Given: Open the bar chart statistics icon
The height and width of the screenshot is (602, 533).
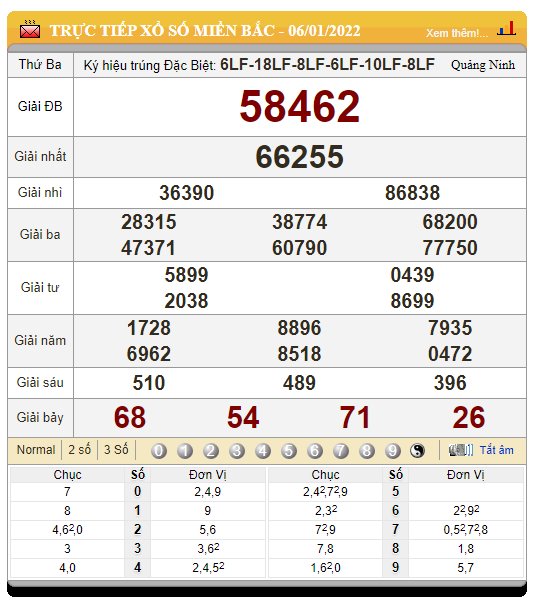Looking at the screenshot, I should click(x=506, y=29).
